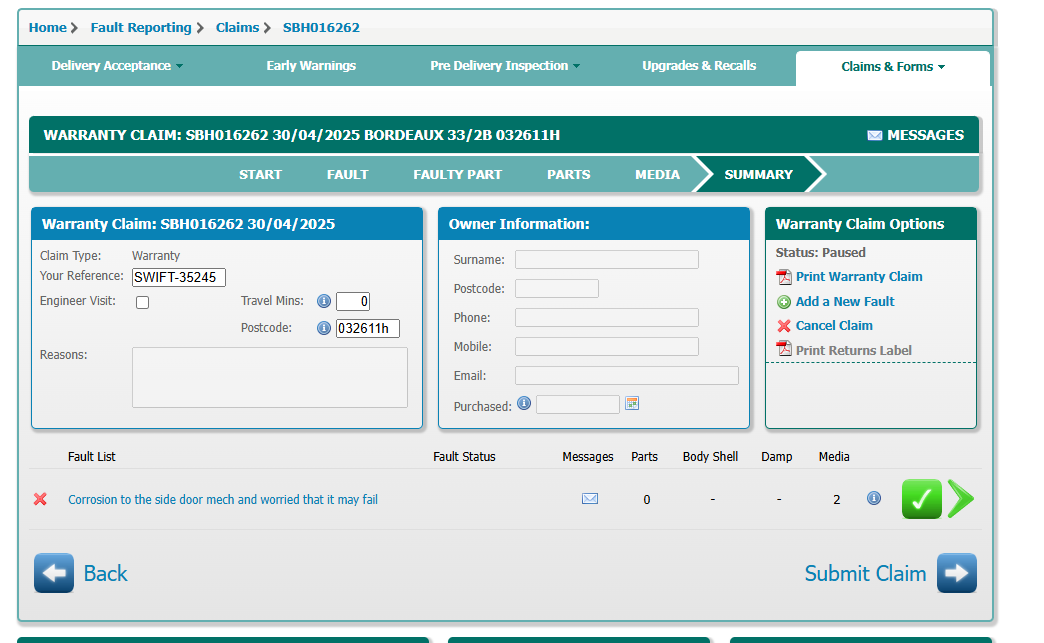
Task: Expand the Pre Delivery Inspection dropdown
Action: (x=505, y=66)
